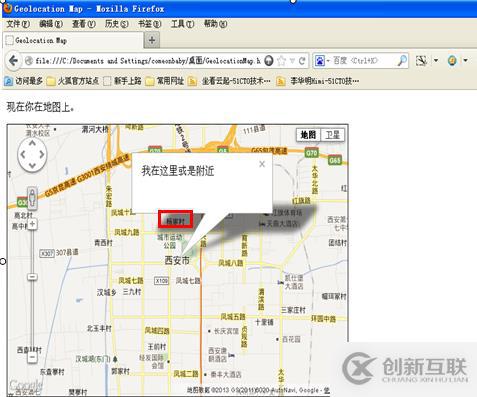Click the map zoom slider handle

point(32,277)
